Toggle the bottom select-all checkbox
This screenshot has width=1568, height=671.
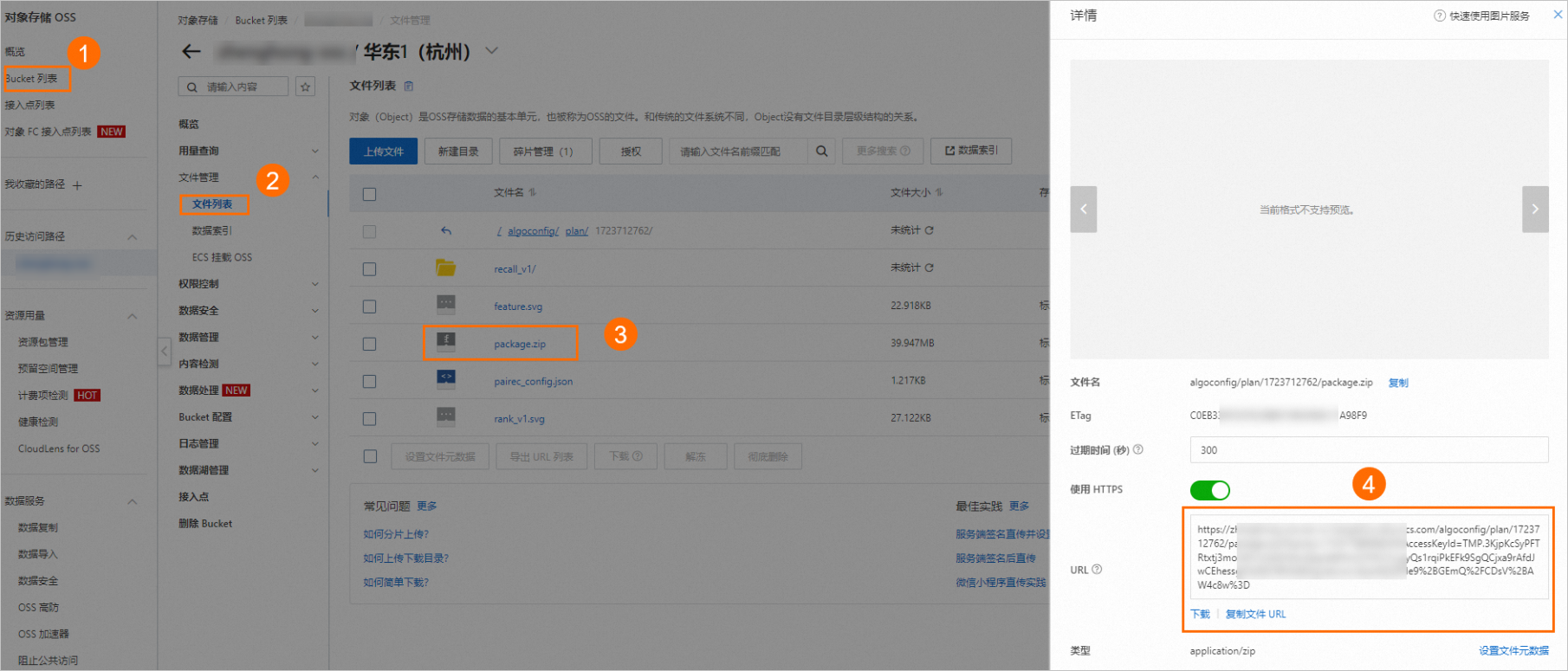(370, 456)
